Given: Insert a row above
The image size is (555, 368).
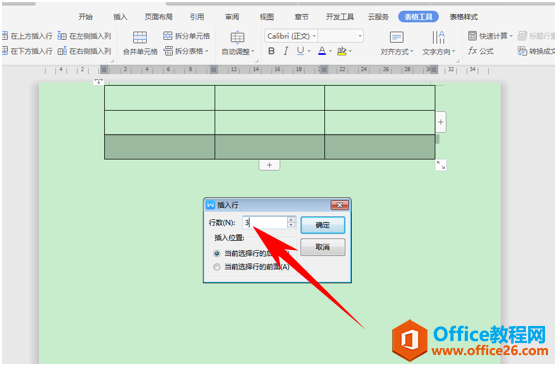Looking at the screenshot, I should click(x=28, y=36).
